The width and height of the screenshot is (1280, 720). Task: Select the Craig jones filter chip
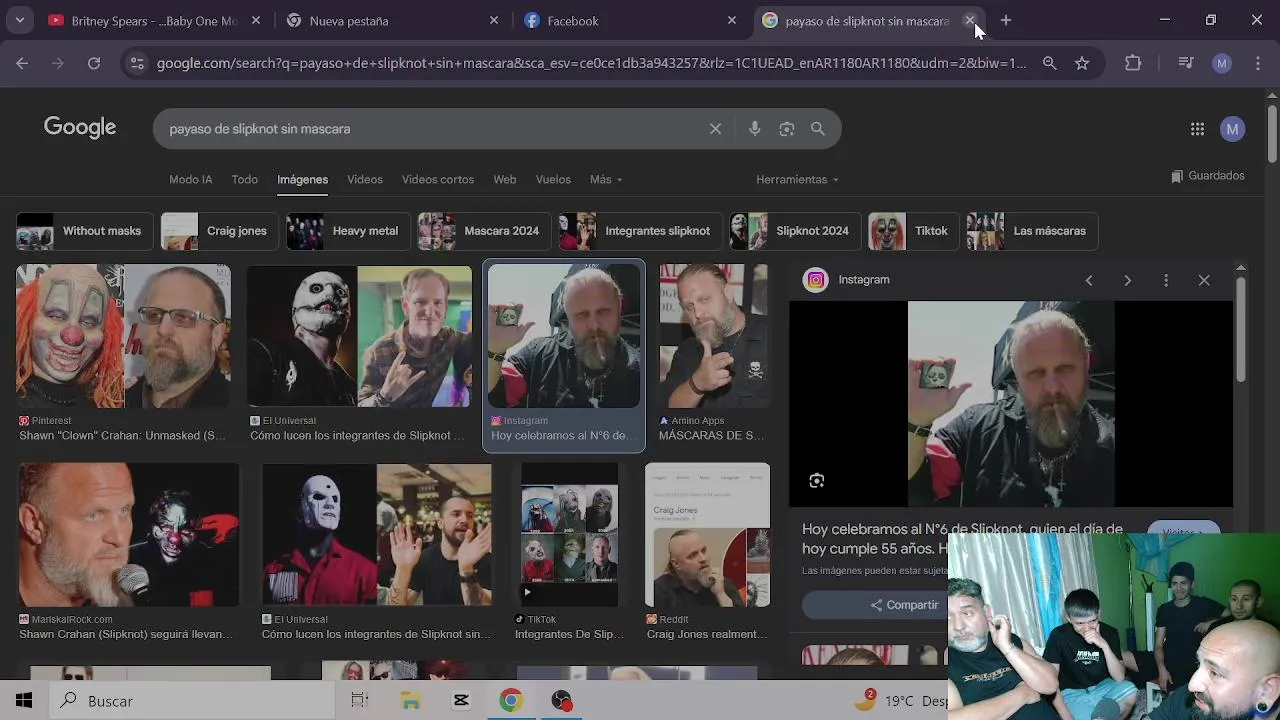[219, 231]
